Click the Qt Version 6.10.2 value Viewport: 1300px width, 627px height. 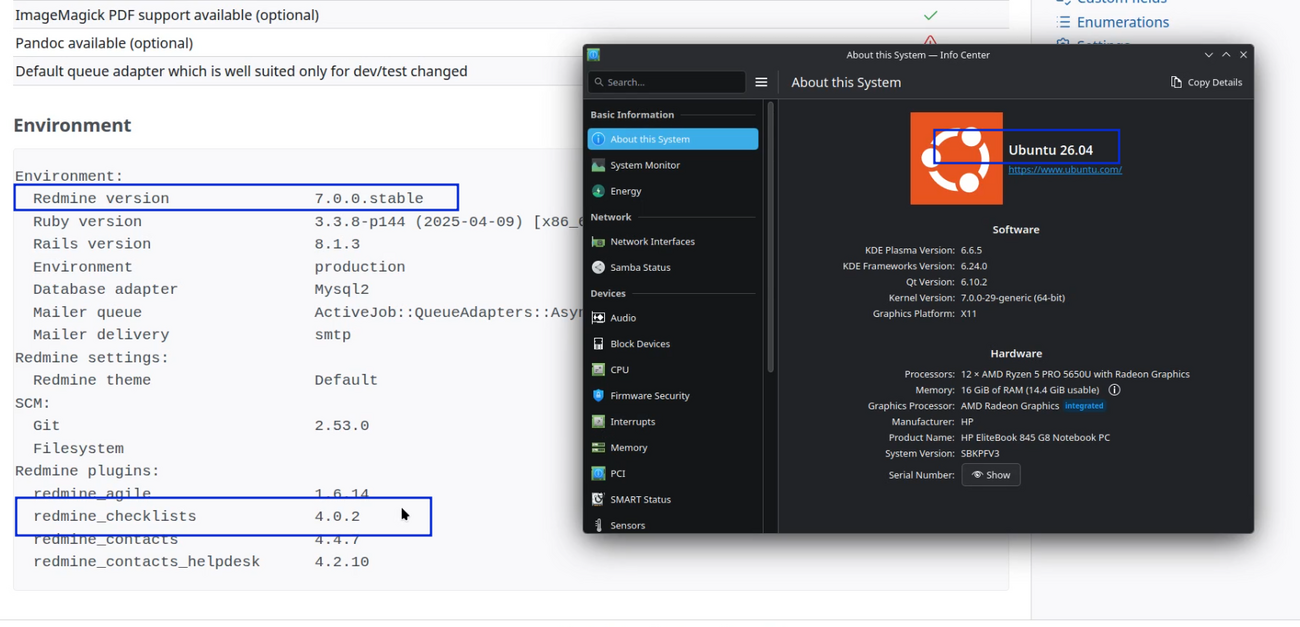point(974,282)
